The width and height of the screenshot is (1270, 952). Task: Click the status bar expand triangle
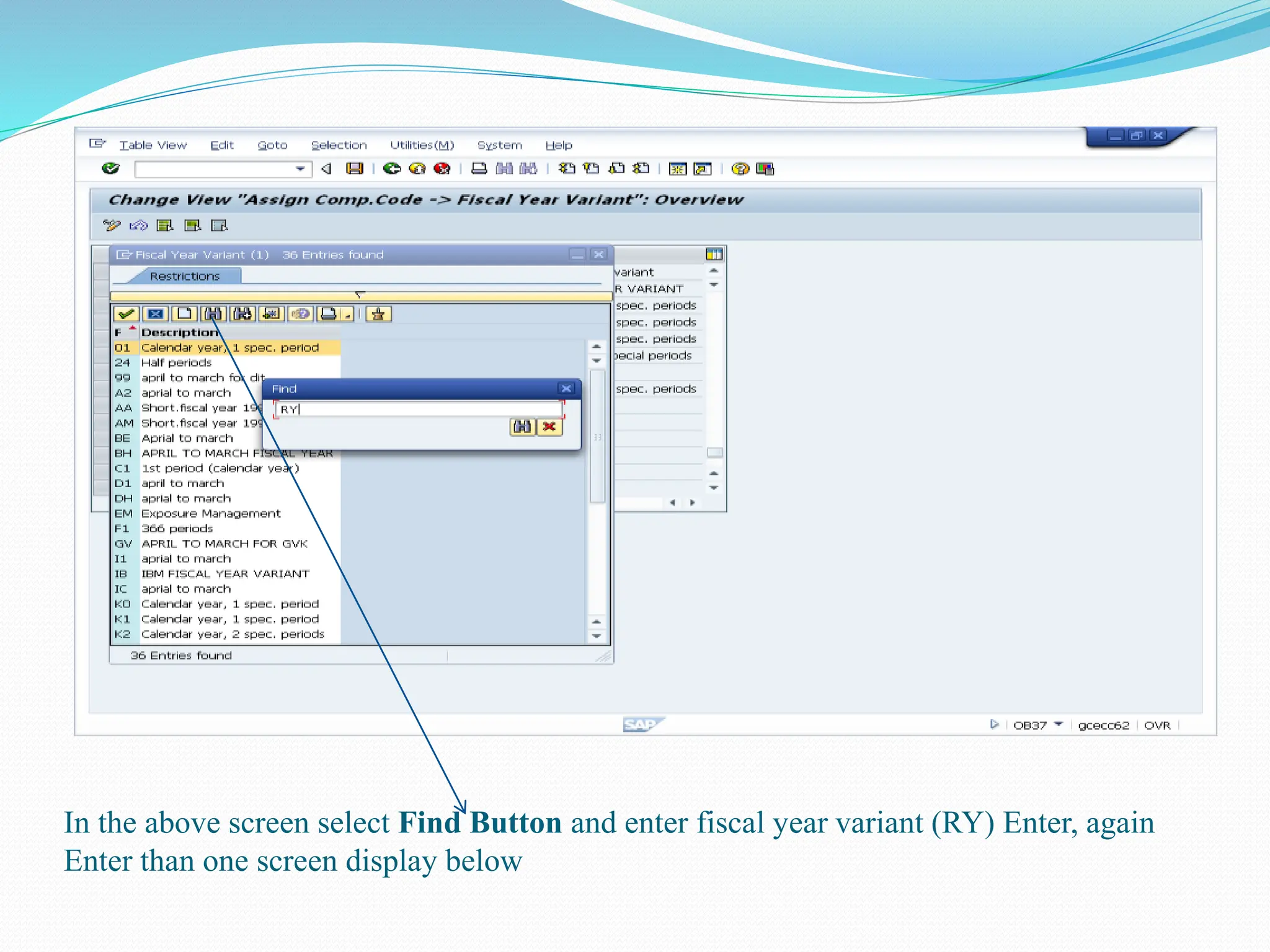pyautogui.click(x=994, y=724)
